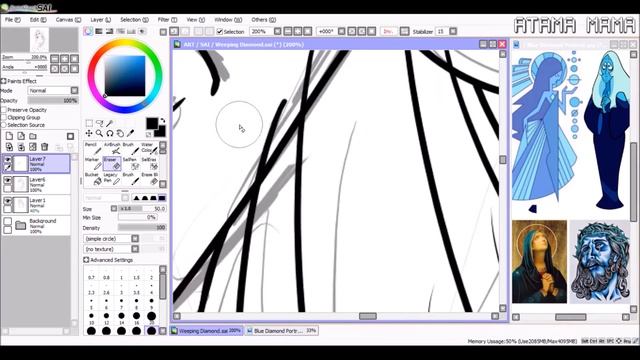Screen dimensions: 640x360
Task: Switch to Weeping Diamond.sai document tab
Action: (206, 331)
